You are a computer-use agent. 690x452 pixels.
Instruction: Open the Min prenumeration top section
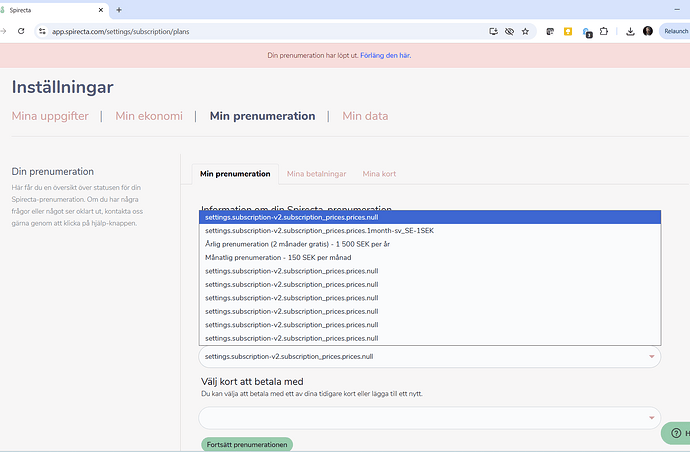(262, 116)
